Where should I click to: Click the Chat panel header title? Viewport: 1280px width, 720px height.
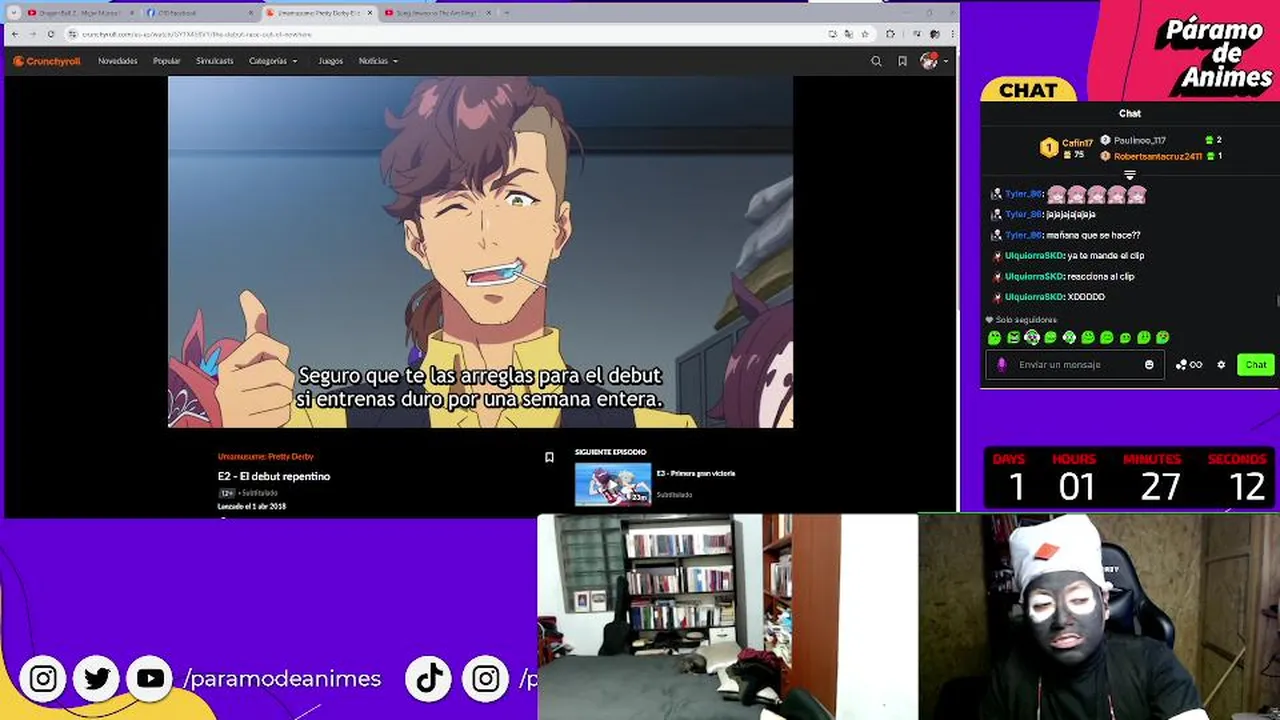click(1130, 114)
